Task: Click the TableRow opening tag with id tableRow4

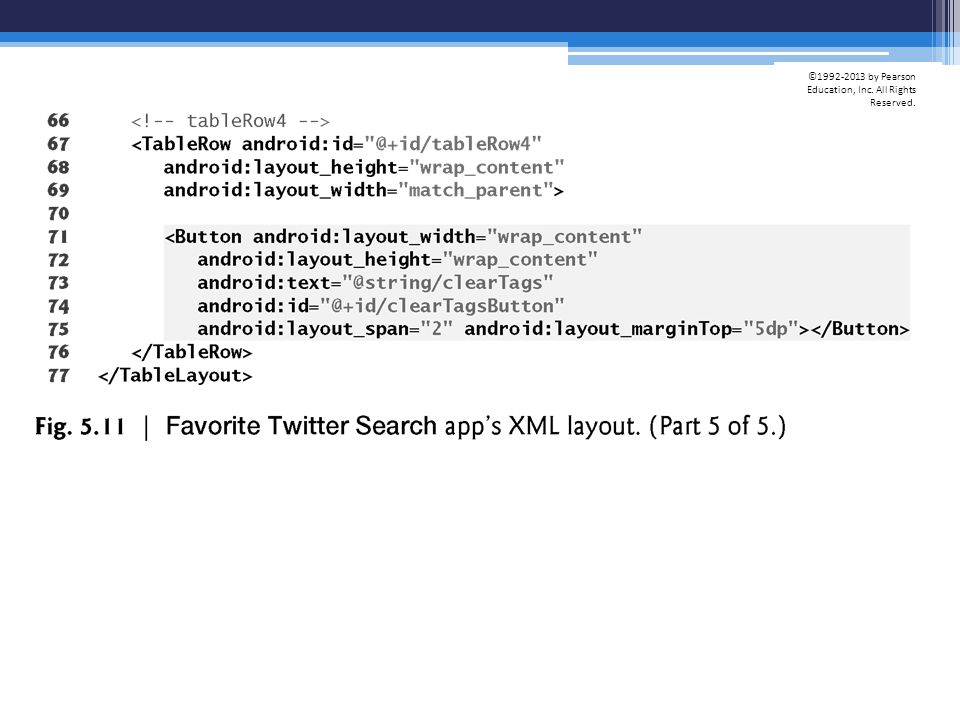Action: 336,144
